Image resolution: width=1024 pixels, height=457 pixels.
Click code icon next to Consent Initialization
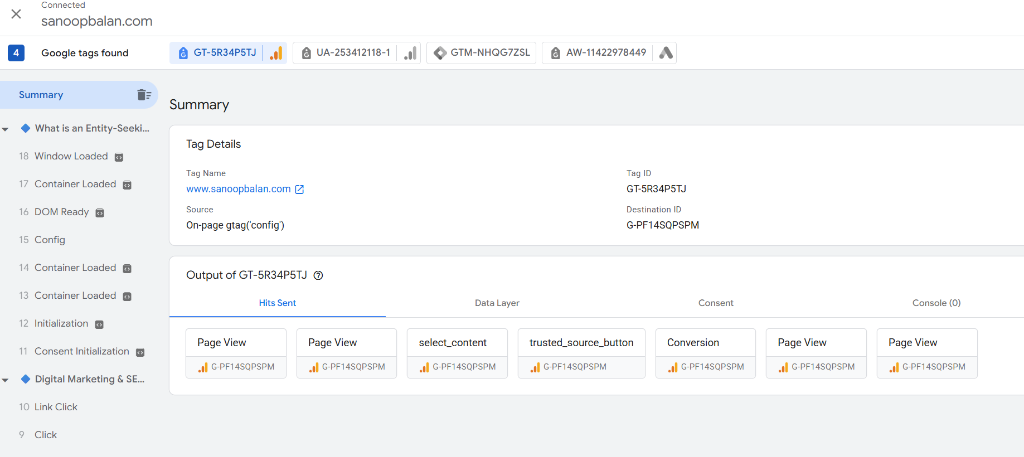tap(140, 352)
